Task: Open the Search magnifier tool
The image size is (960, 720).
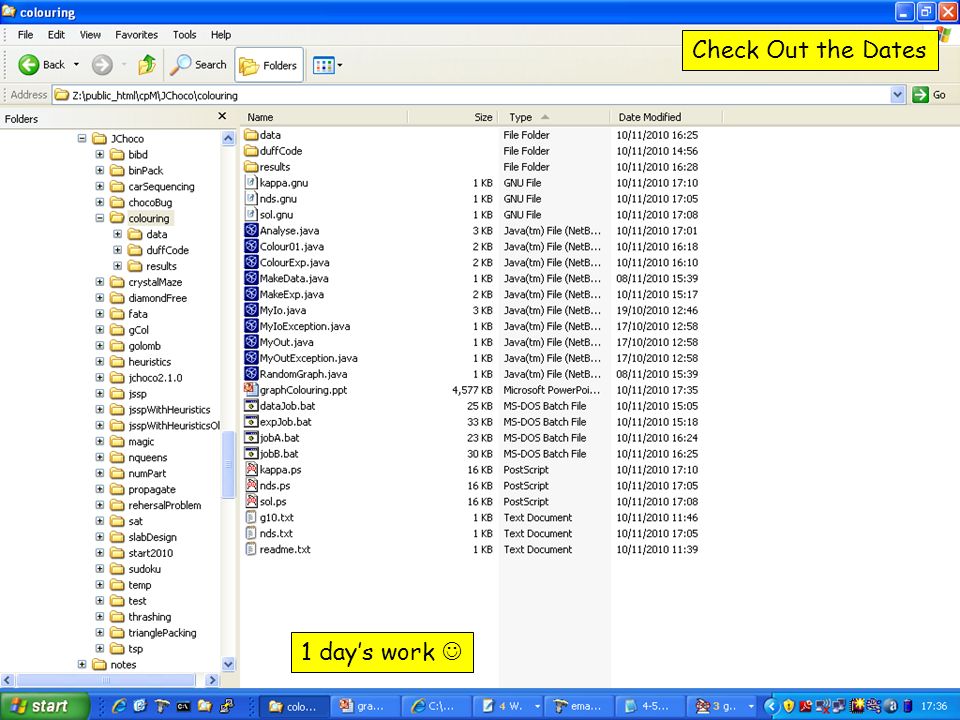Action: tap(198, 64)
